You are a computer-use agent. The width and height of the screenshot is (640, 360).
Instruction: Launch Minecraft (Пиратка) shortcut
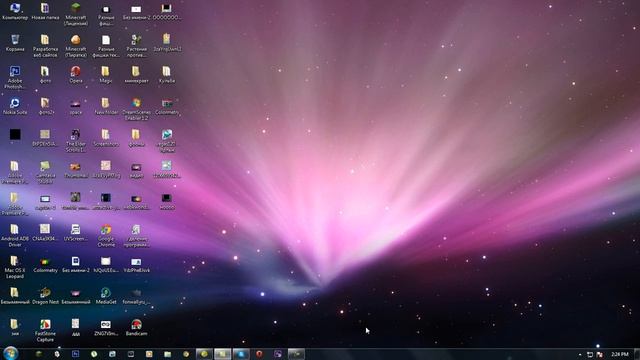coord(76,46)
